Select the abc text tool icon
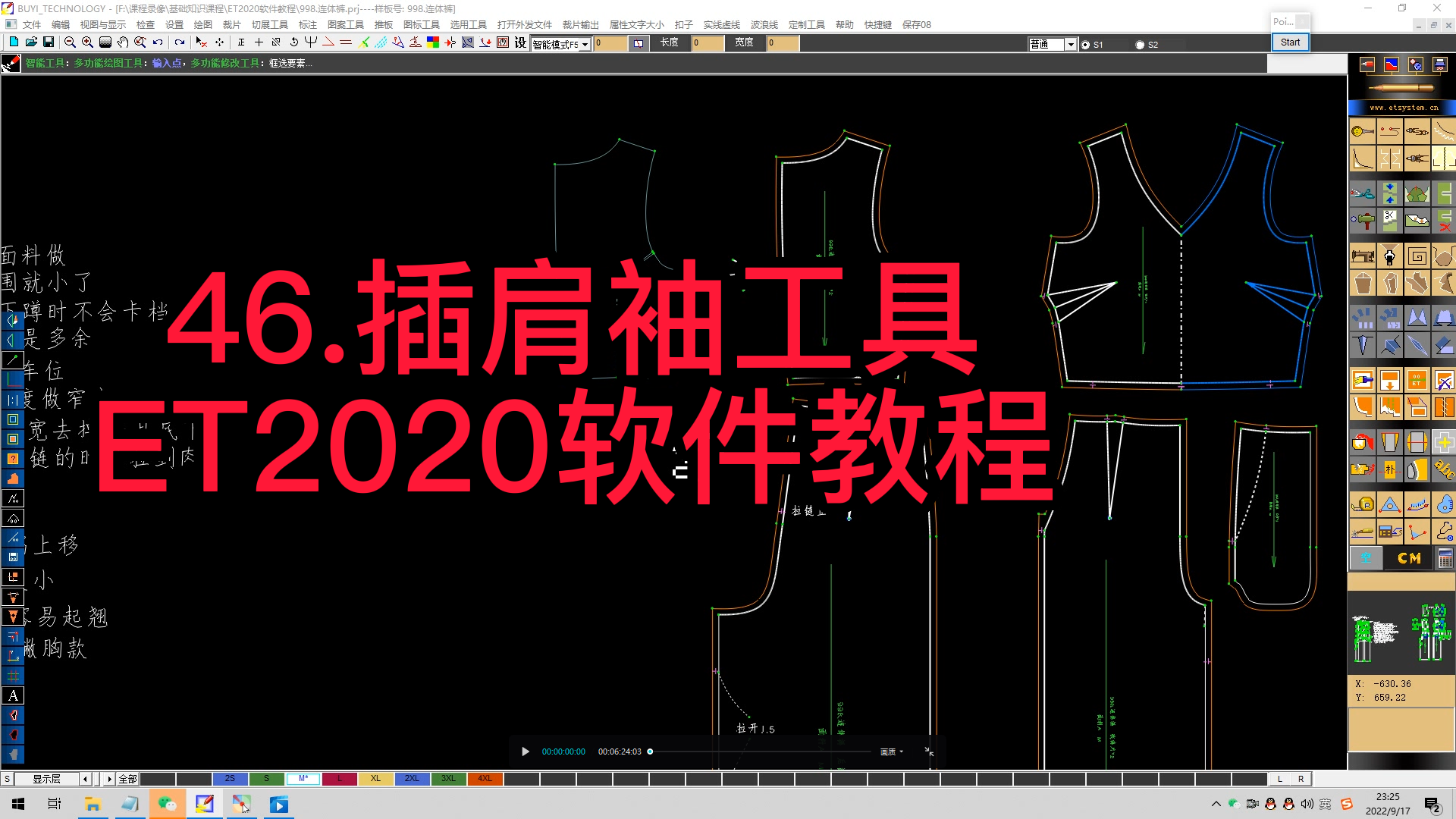This screenshot has width=1456, height=819. tap(1444, 470)
